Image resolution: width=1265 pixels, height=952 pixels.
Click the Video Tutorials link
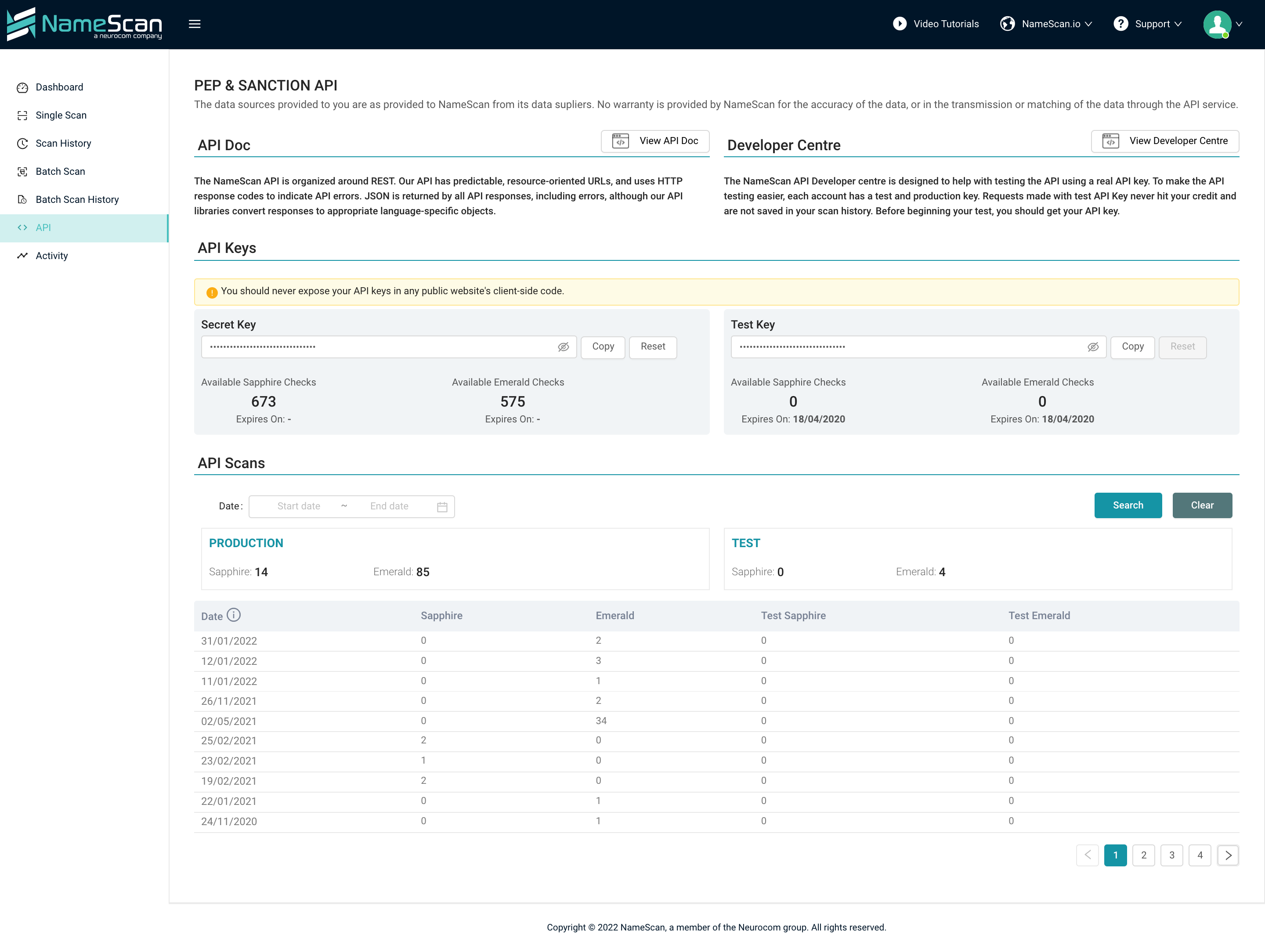pyautogui.click(x=946, y=24)
